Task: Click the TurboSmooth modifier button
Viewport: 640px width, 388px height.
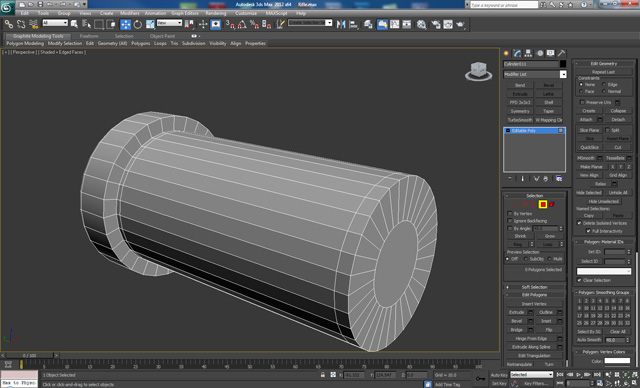Action: pos(520,120)
